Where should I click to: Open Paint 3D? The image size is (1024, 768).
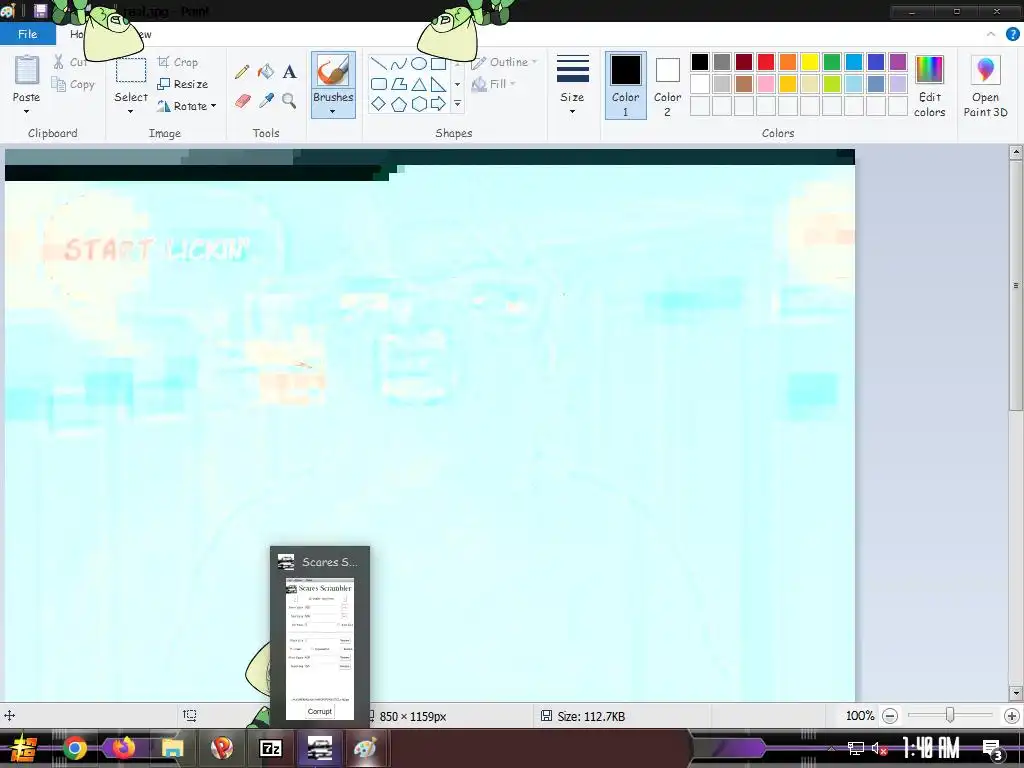point(985,86)
